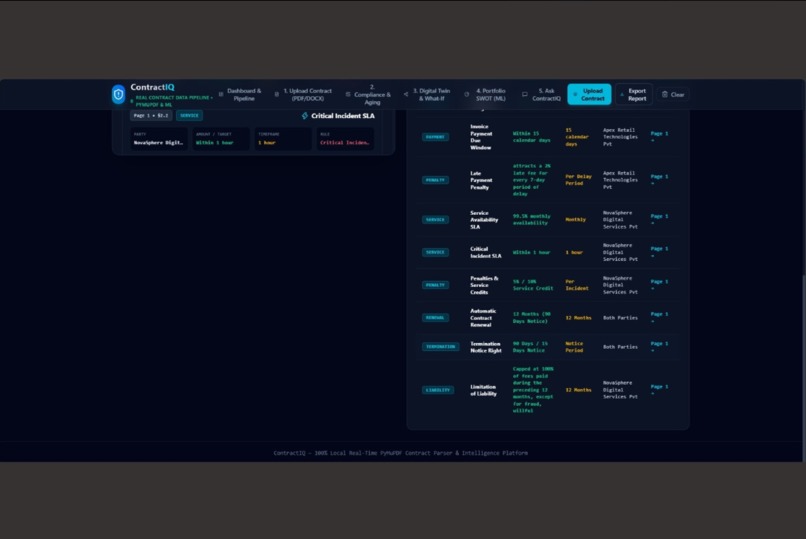The width and height of the screenshot is (806, 539).
Task: Open the 2. Compliance & Aging tab
Action: [x=368, y=95]
